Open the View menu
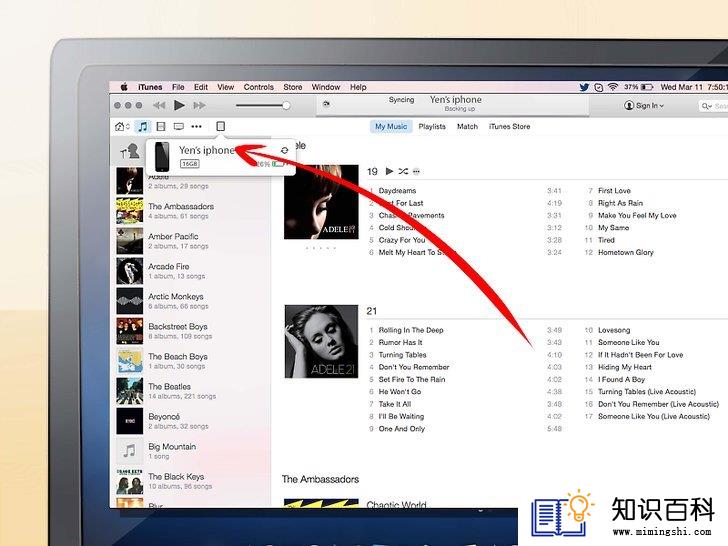728x546 pixels. 226,87
